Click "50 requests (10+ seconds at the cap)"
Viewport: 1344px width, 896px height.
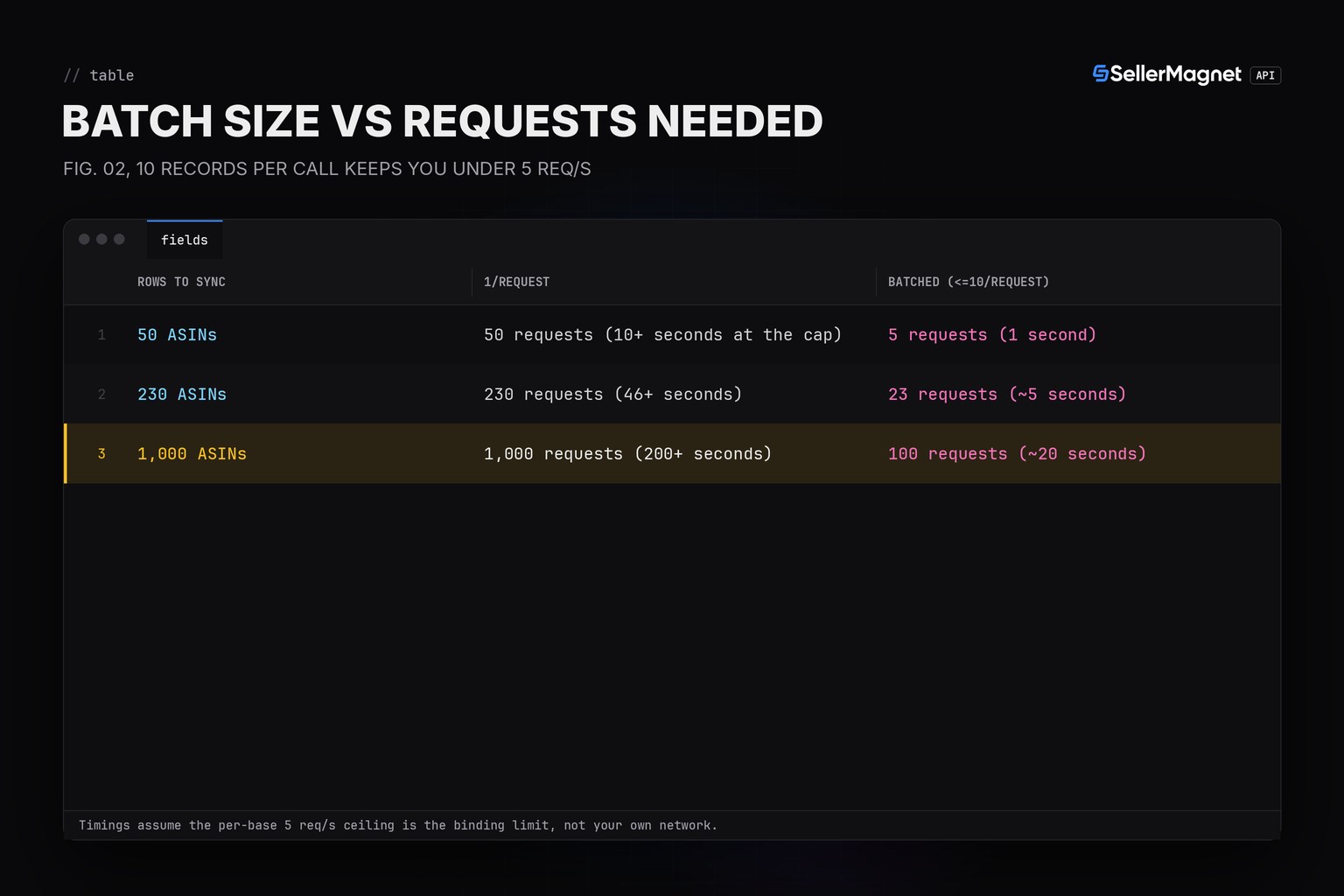click(662, 335)
